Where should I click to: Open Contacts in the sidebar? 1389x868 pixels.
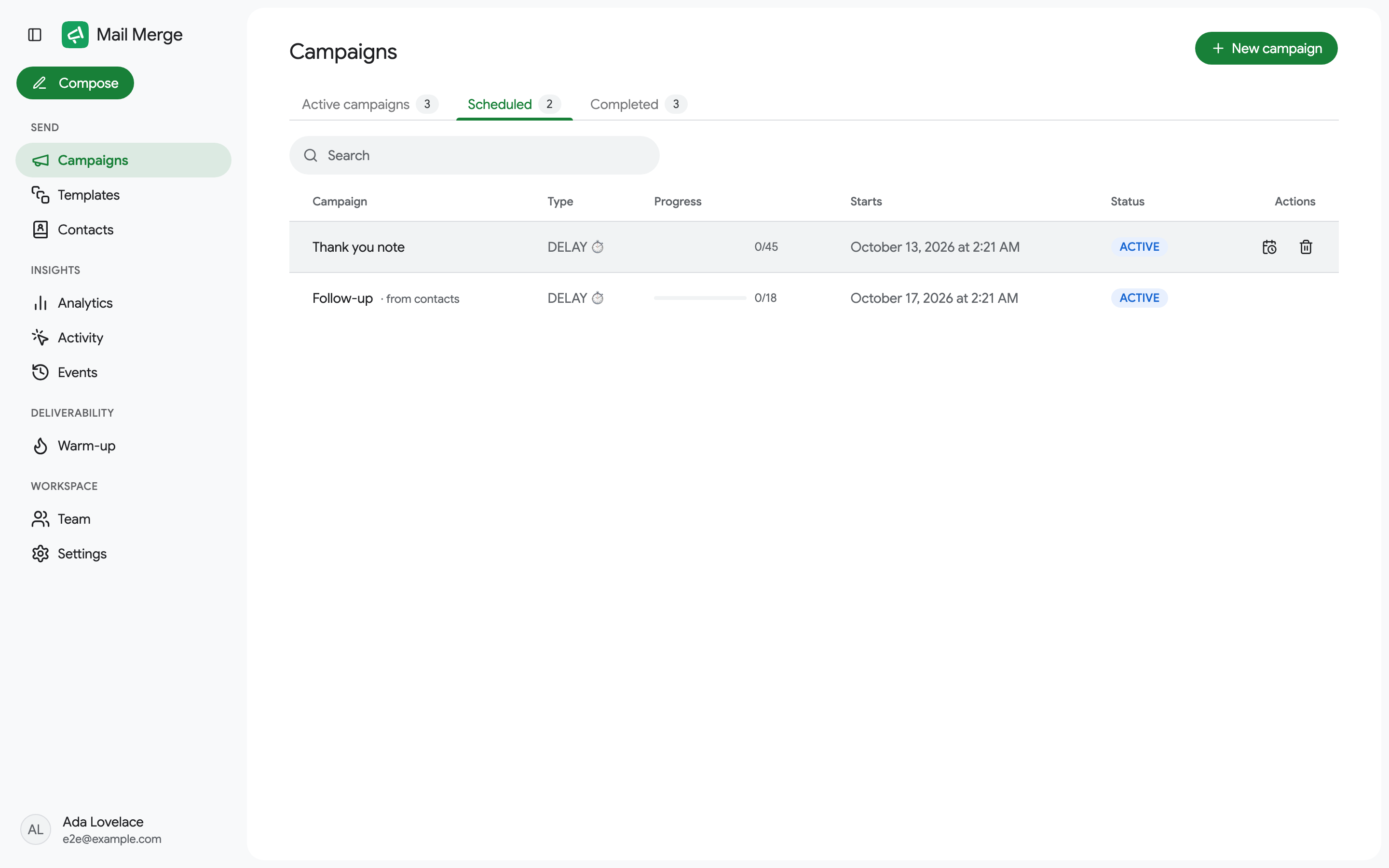pyautogui.click(x=123, y=230)
